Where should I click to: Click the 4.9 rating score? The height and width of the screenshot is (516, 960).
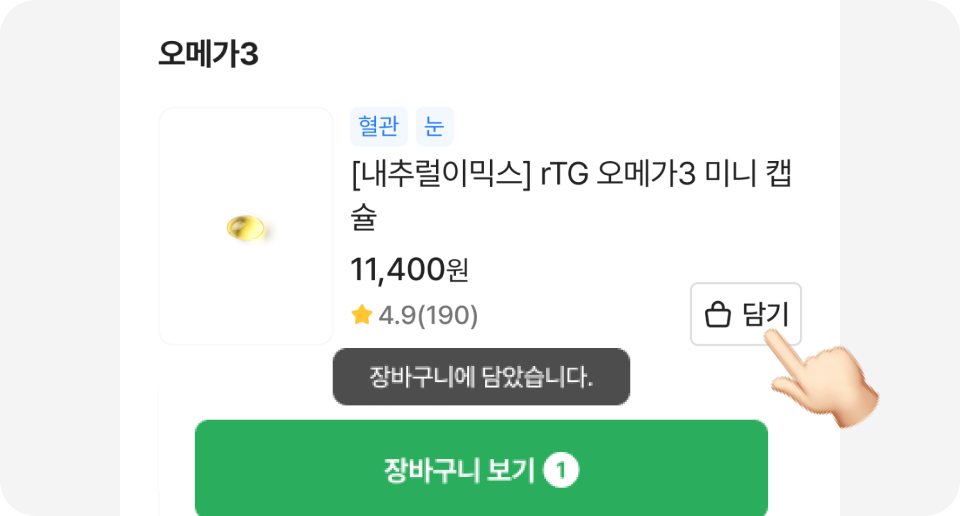tap(397, 316)
